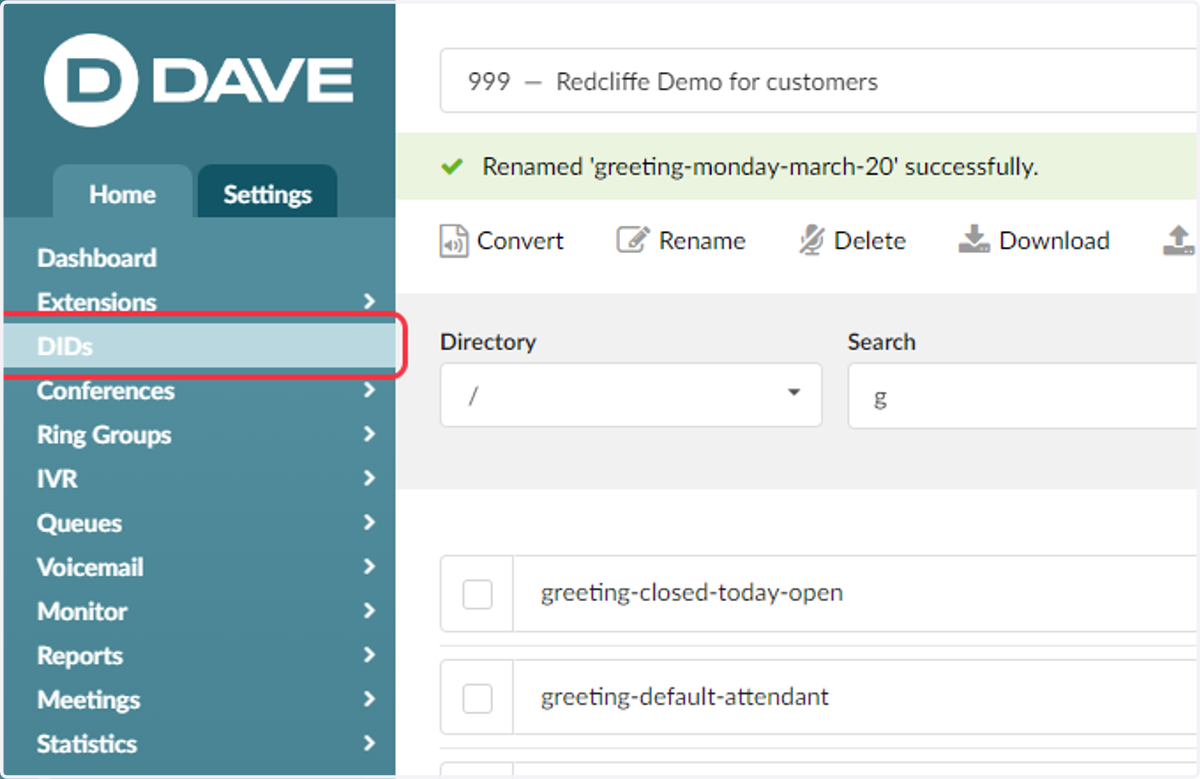Image resolution: width=1200 pixels, height=779 pixels.
Task: Click the upload icon after Download
Action: [1179, 240]
